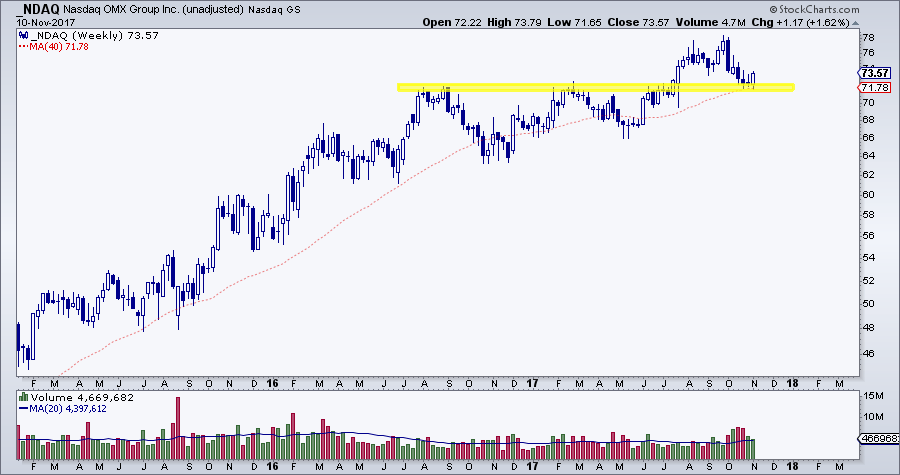Click the 10M volume axis label

(x=872, y=416)
